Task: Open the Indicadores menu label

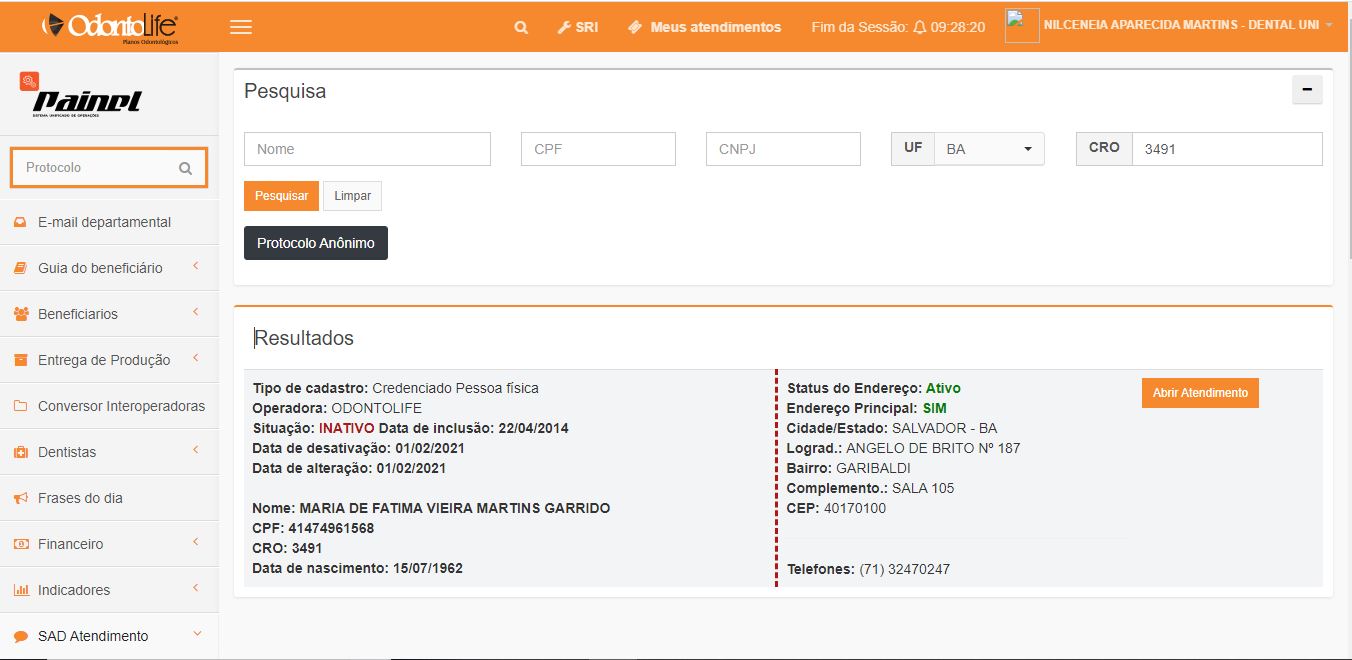Action: click(74, 590)
